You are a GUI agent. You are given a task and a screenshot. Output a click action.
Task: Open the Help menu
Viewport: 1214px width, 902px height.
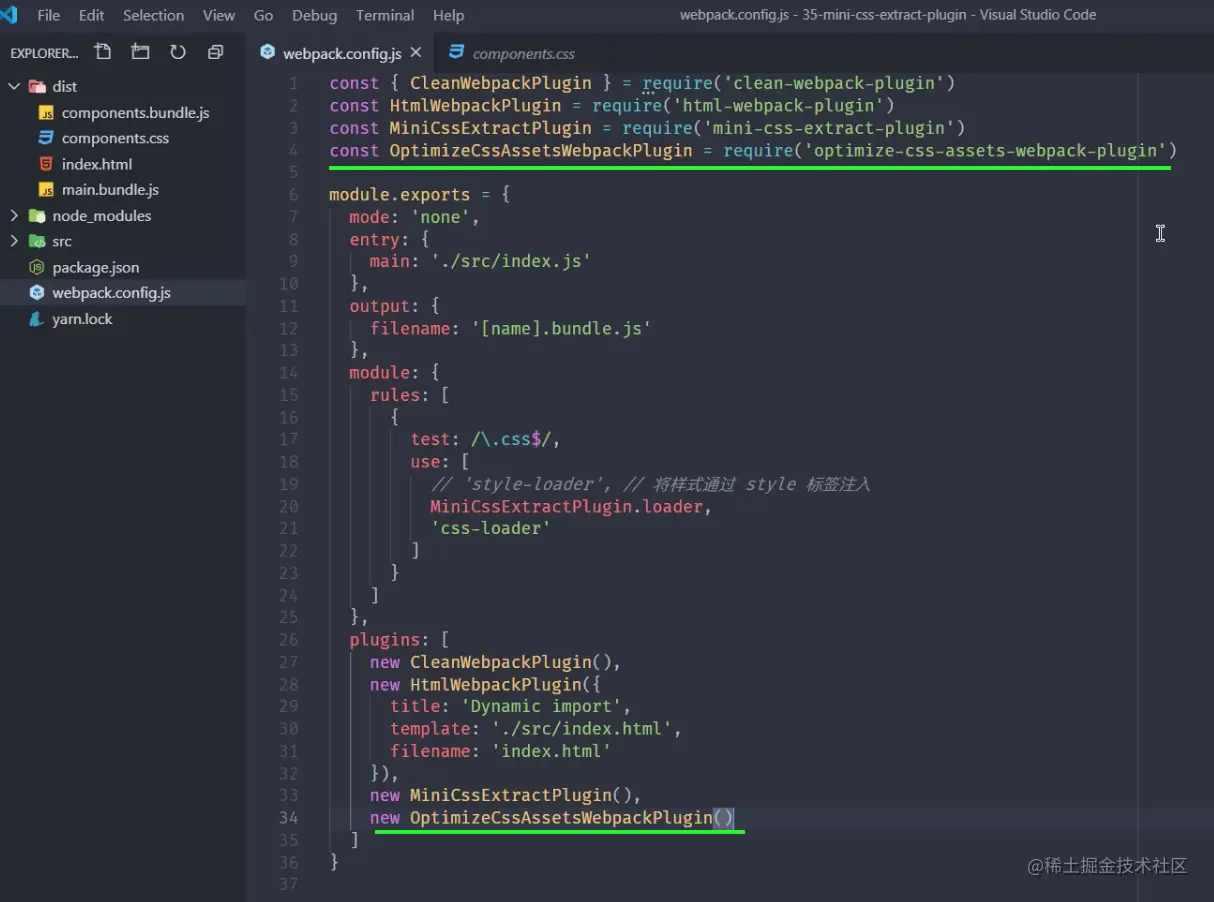(x=448, y=15)
